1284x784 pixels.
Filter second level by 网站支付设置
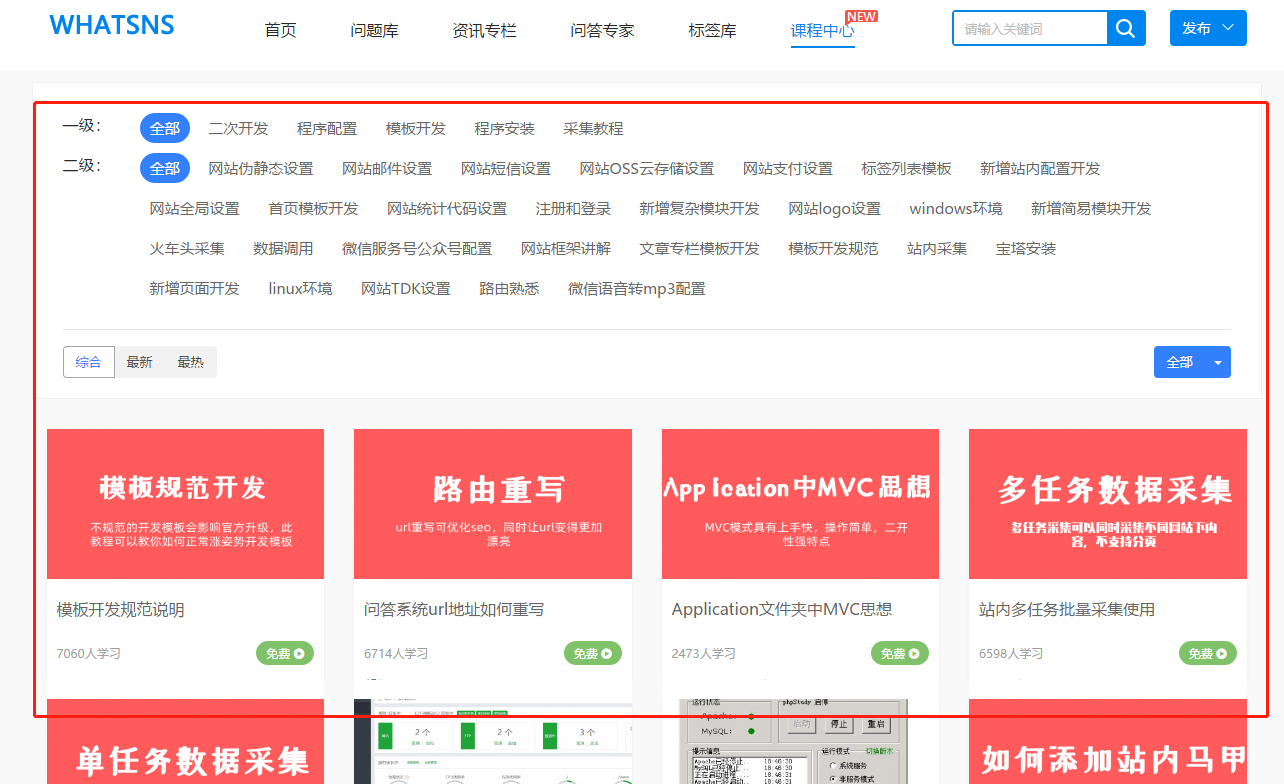(787, 169)
